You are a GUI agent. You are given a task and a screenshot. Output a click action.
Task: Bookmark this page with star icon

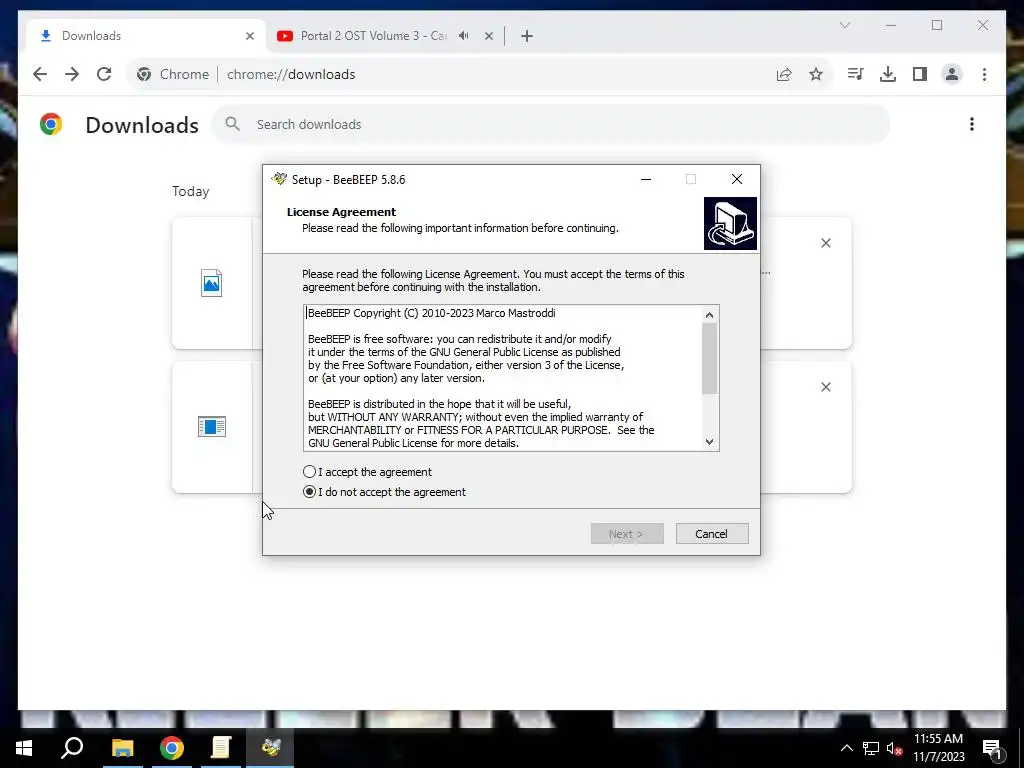tap(816, 74)
